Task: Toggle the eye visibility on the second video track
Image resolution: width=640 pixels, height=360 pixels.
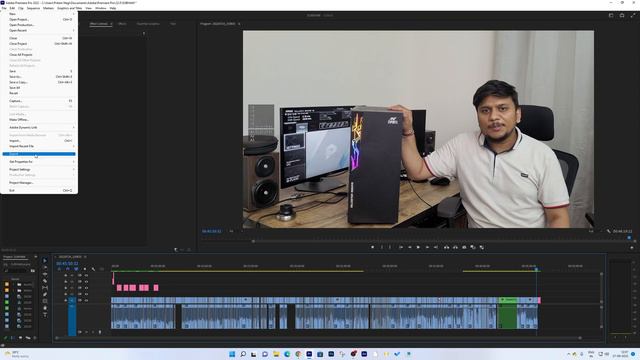Action: (86, 282)
